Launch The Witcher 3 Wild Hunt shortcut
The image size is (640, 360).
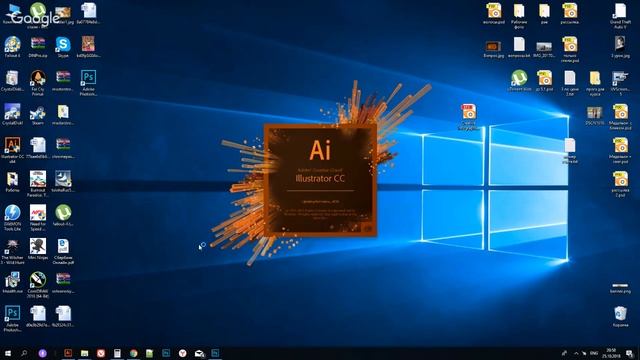(12, 251)
